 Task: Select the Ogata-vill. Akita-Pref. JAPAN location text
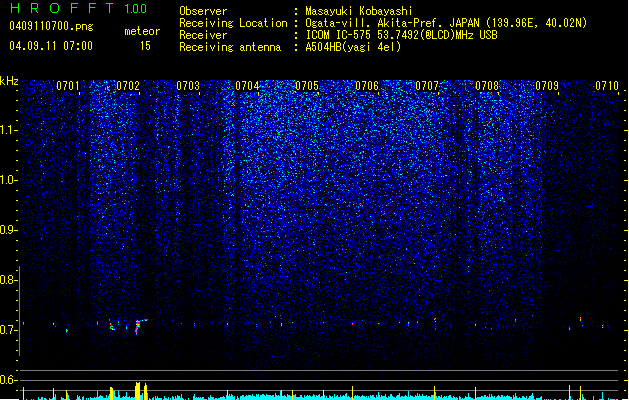pos(446,23)
